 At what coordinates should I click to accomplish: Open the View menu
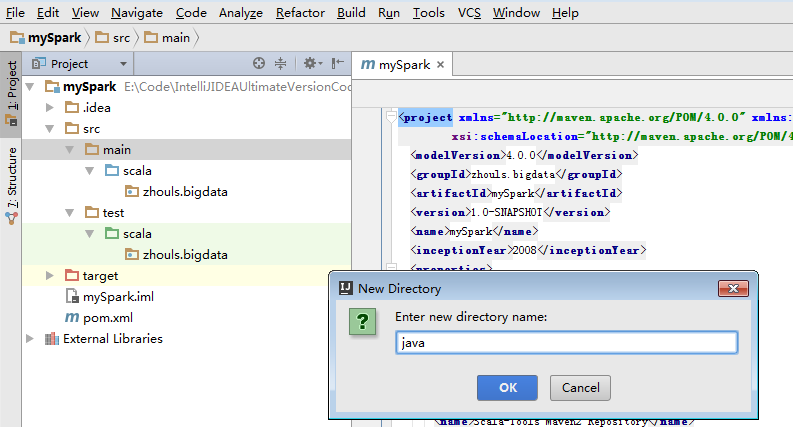[85, 13]
